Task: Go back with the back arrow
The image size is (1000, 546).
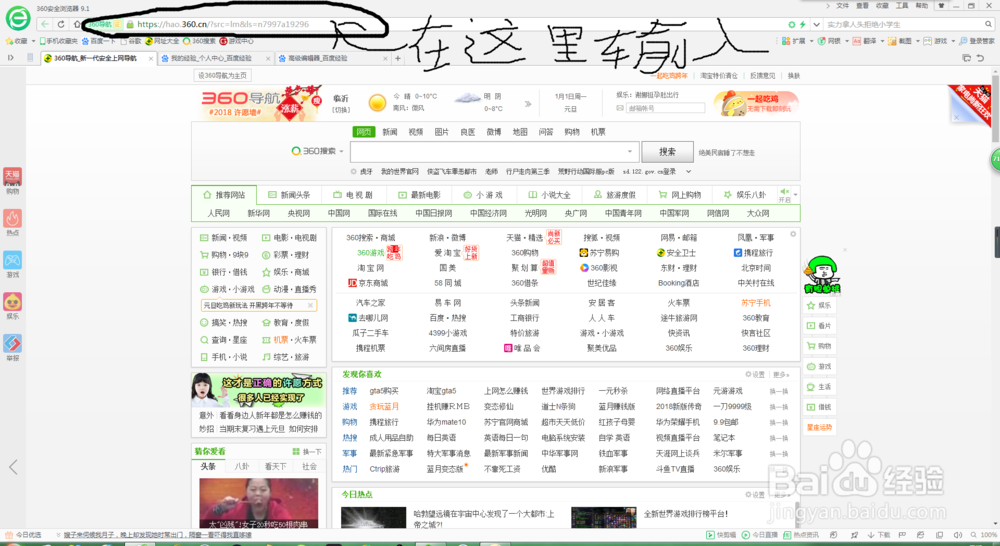Action: tap(44, 24)
